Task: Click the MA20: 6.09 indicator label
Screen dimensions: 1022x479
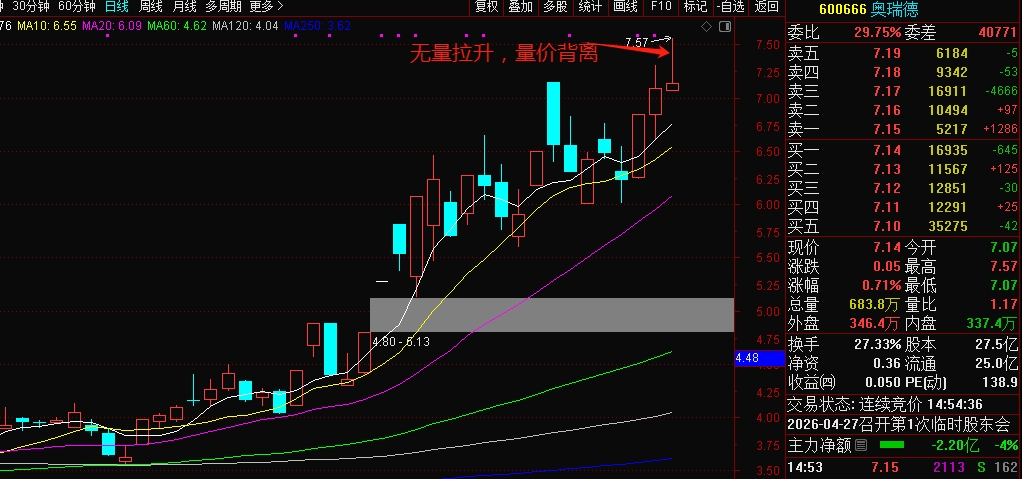Action: tap(112, 27)
